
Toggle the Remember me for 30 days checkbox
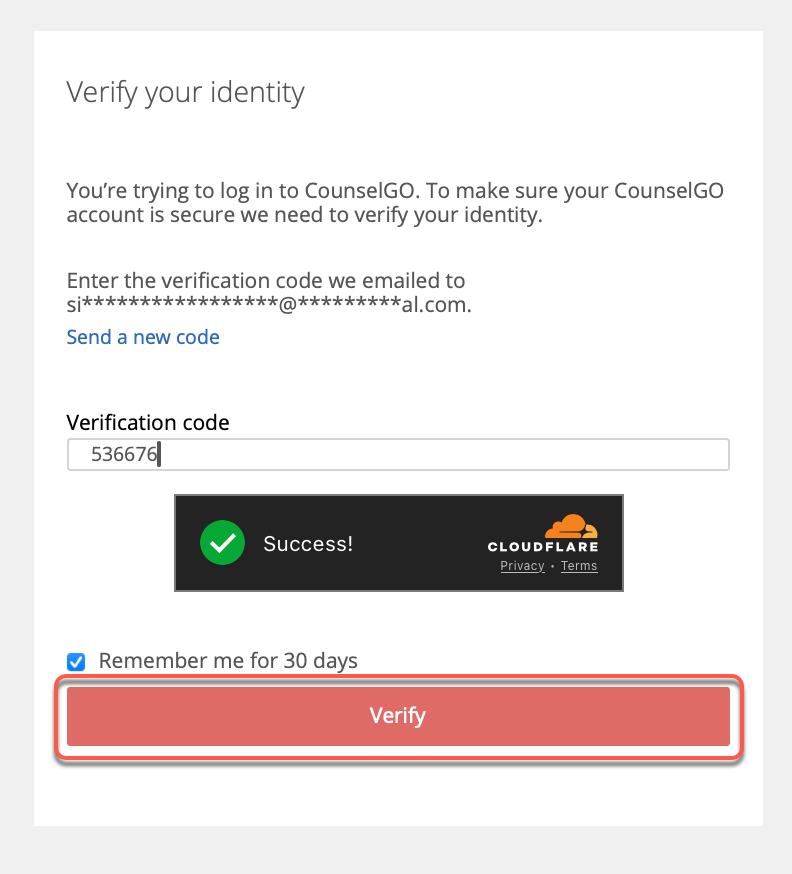click(76, 661)
